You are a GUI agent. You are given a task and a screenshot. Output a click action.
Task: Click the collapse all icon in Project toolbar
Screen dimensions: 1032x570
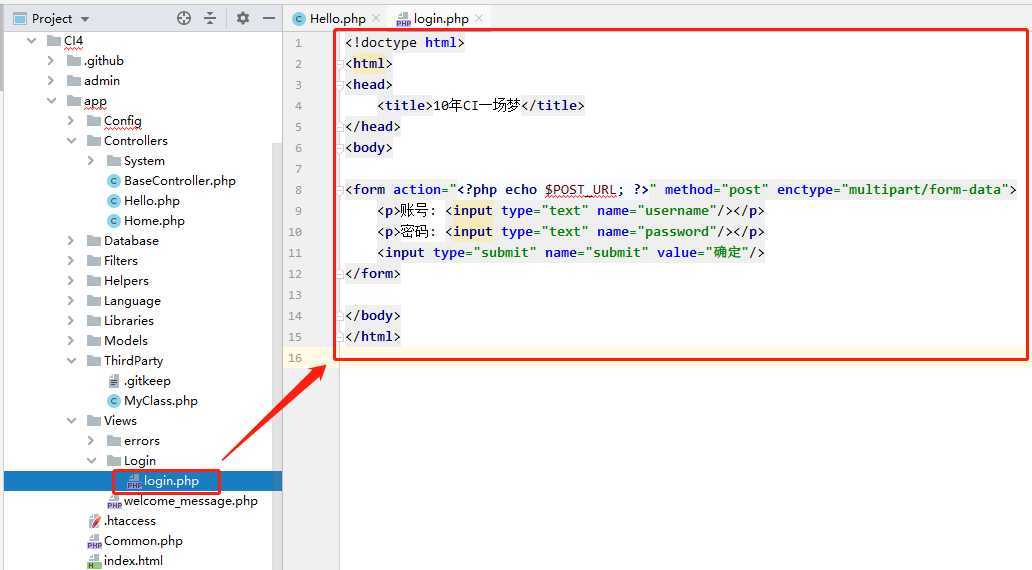coord(210,18)
